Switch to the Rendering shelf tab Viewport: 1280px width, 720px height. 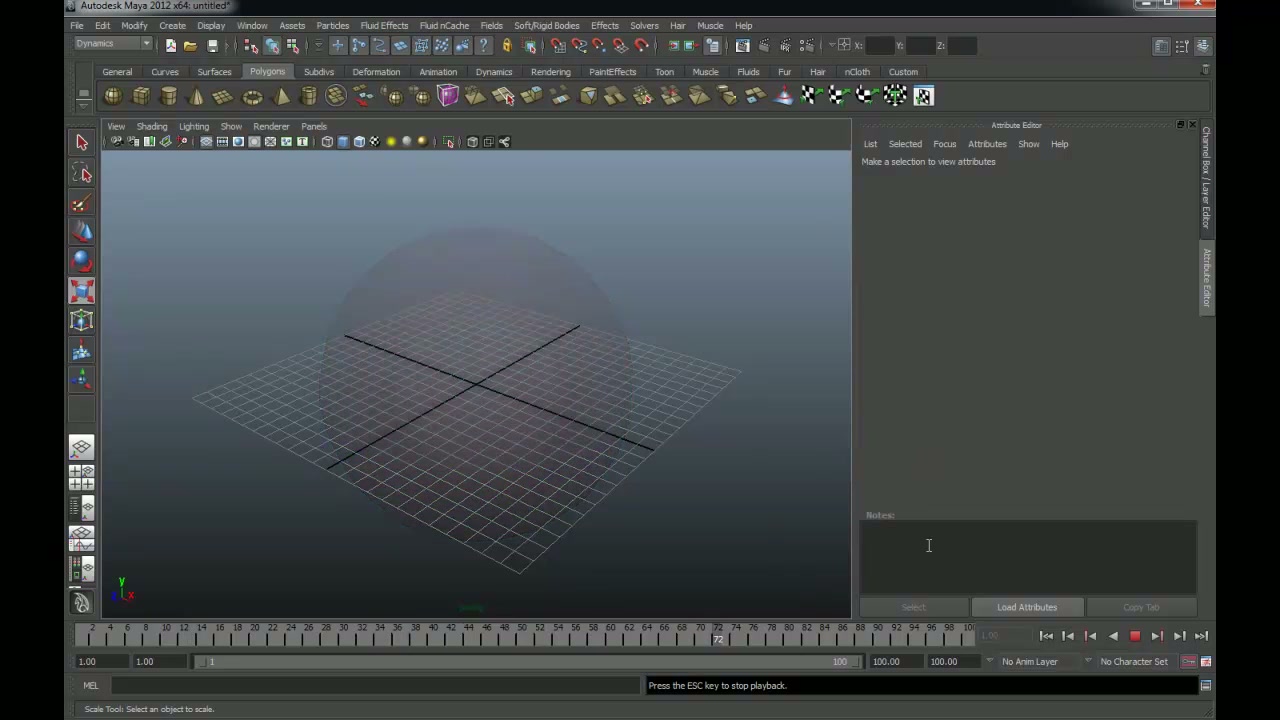(551, 72)
